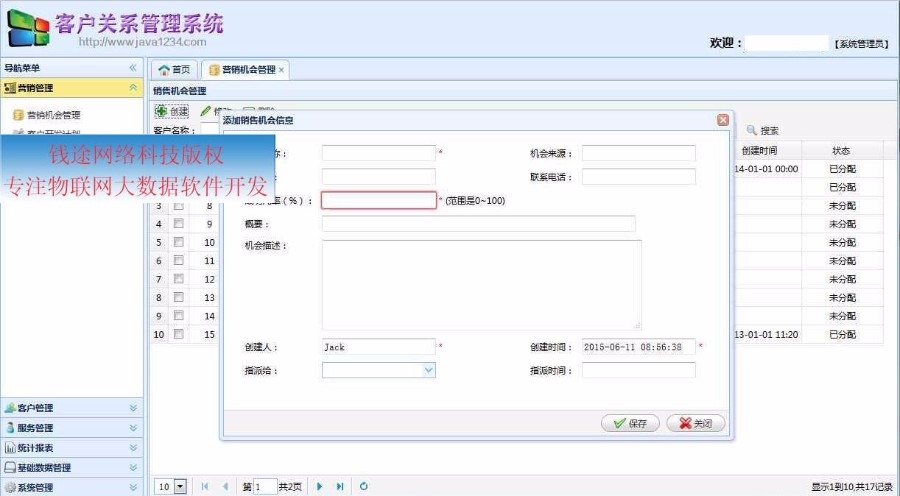Go to the next page
Screen dimensions: 900x496
tap(320, 486)
